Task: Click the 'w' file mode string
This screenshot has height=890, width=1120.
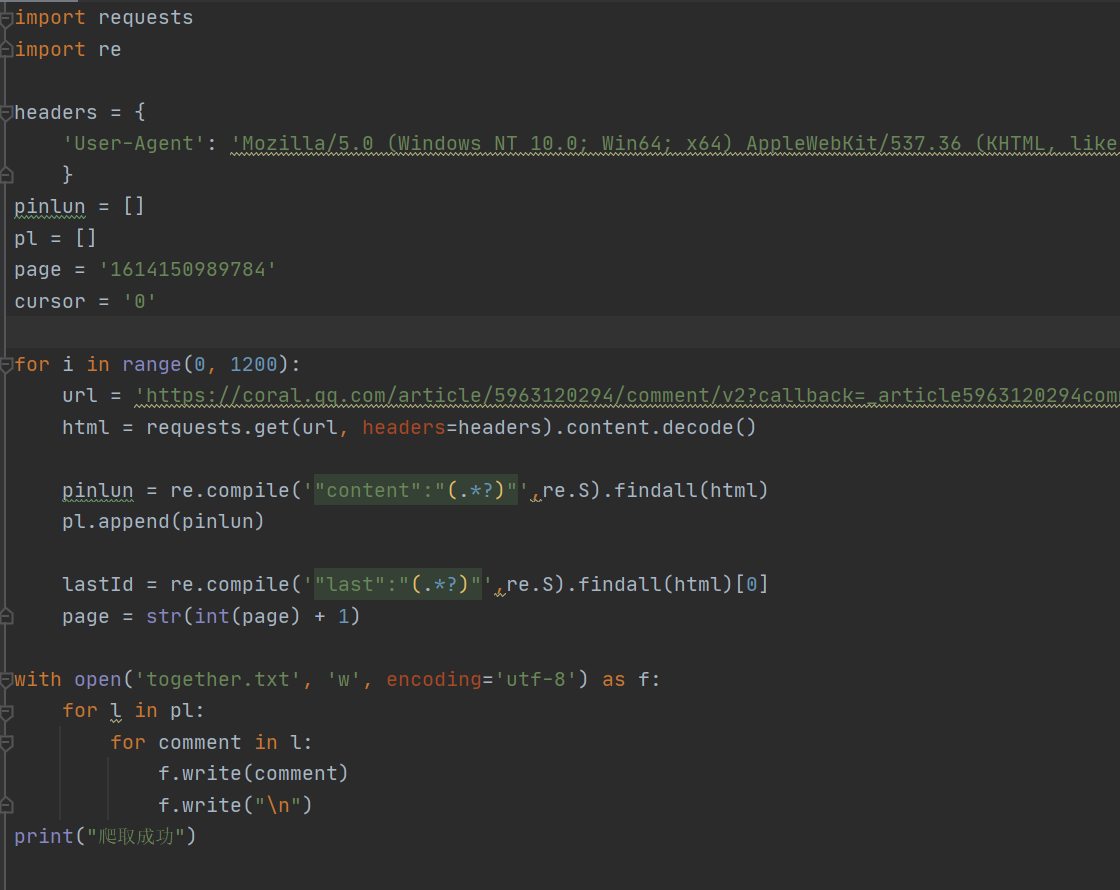Action: click(343, 679)
